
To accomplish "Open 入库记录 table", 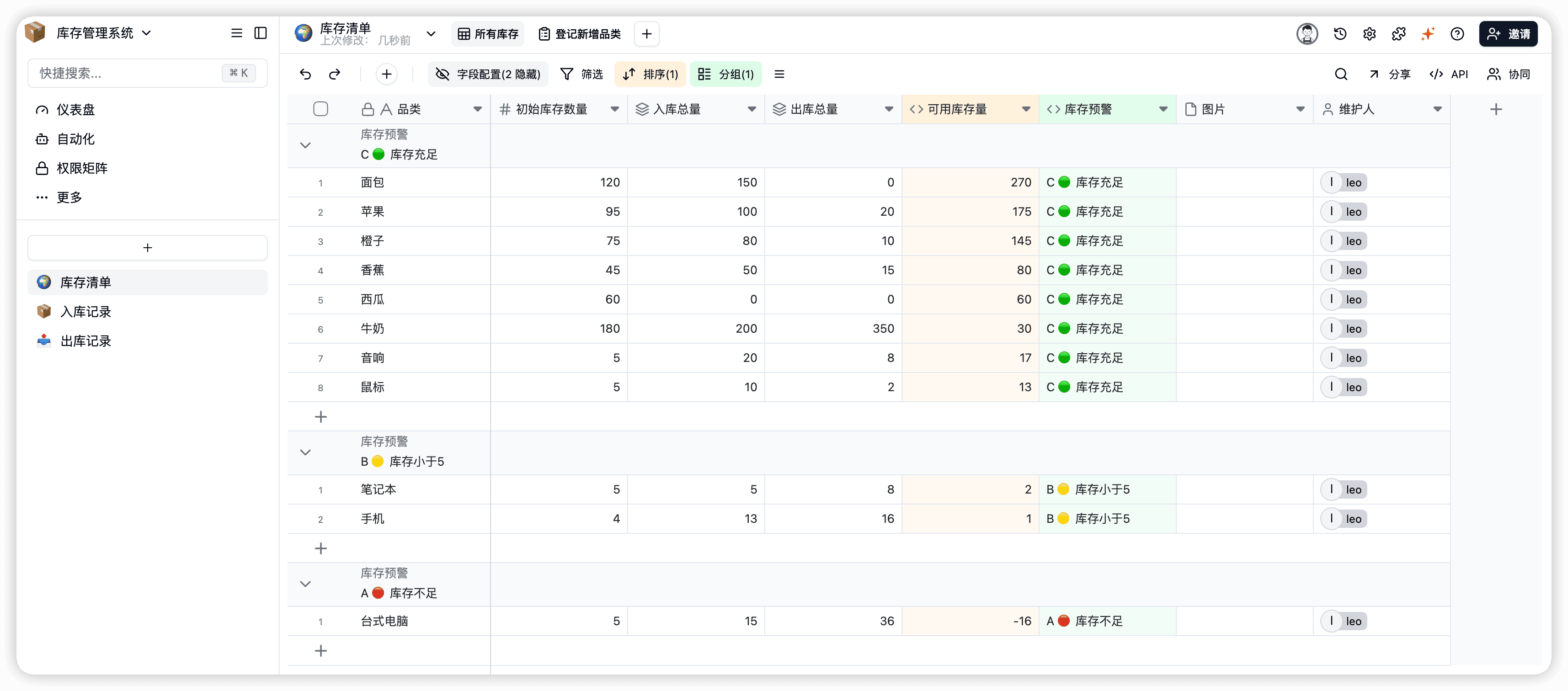I will point(147,312).
